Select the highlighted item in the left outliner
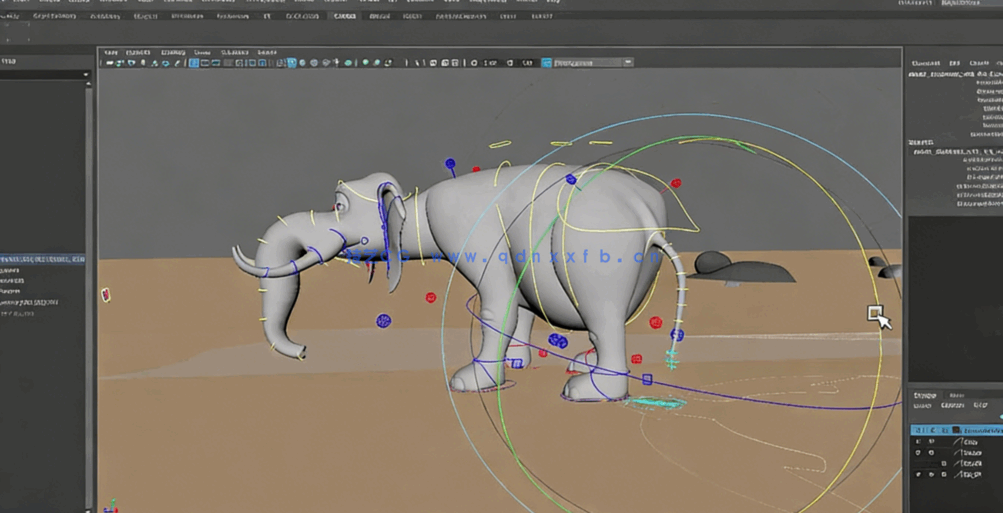This screenshot has width=1003, height=513. (x=42, y=259)
